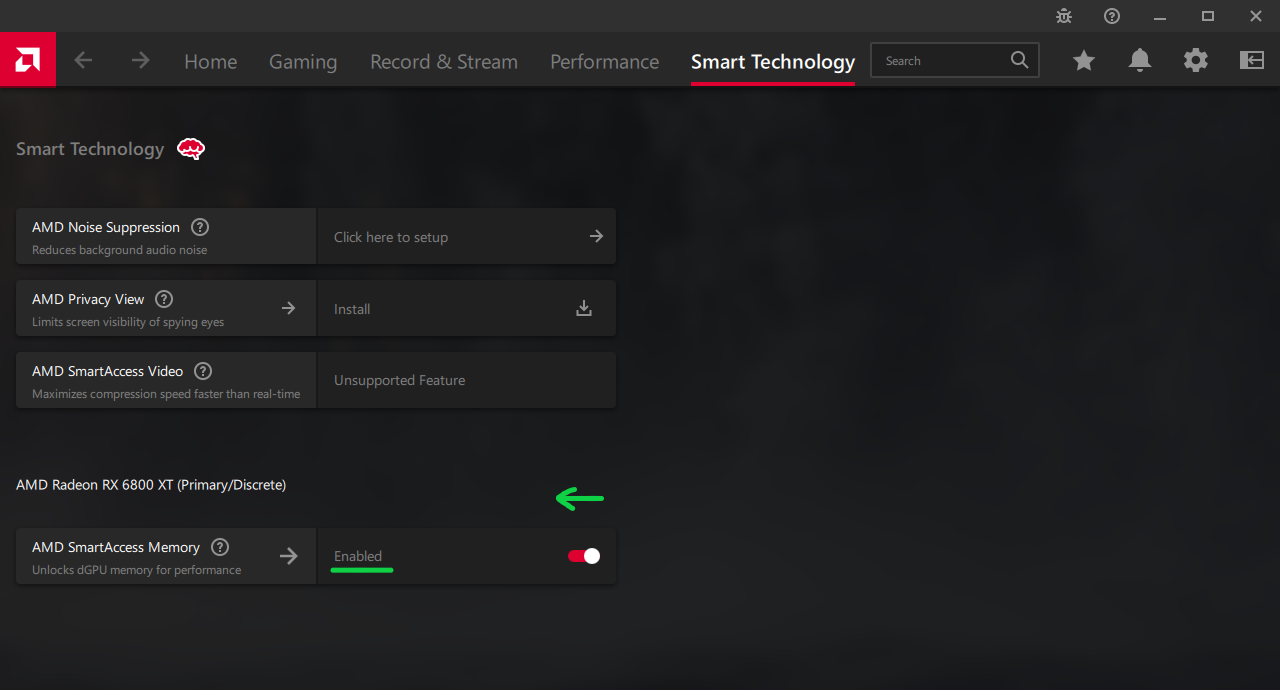
Task: Click the magnifying glass search icon
Action: pyautogui.click(x=1019, y=60)
